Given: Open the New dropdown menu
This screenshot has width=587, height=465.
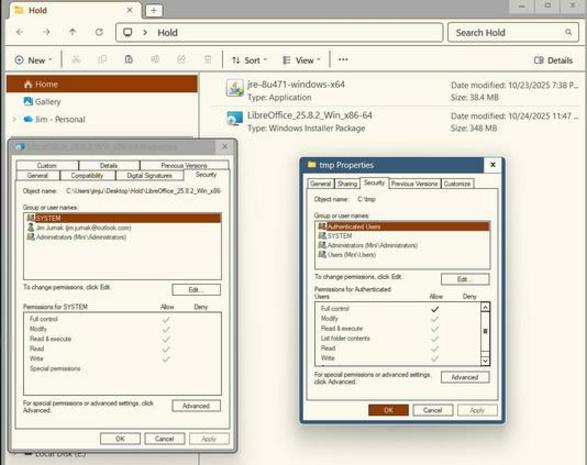Looking at the screenshot, I should pos(33,60).
